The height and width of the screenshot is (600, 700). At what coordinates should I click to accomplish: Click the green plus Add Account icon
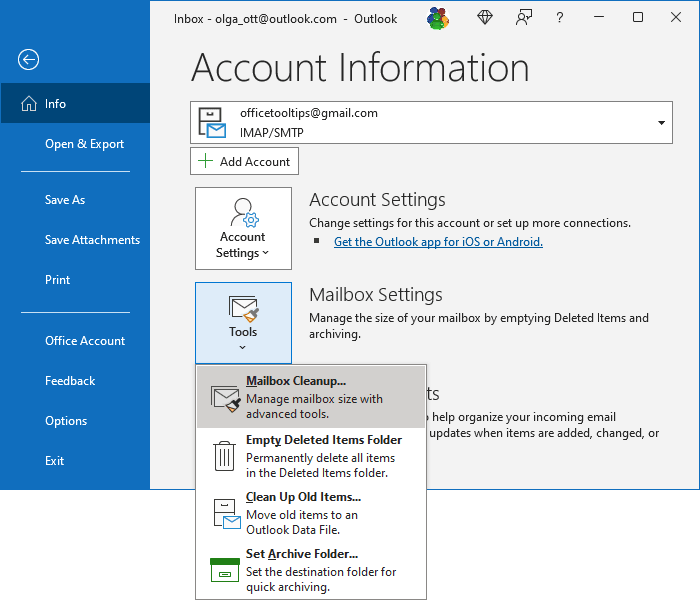205,161
